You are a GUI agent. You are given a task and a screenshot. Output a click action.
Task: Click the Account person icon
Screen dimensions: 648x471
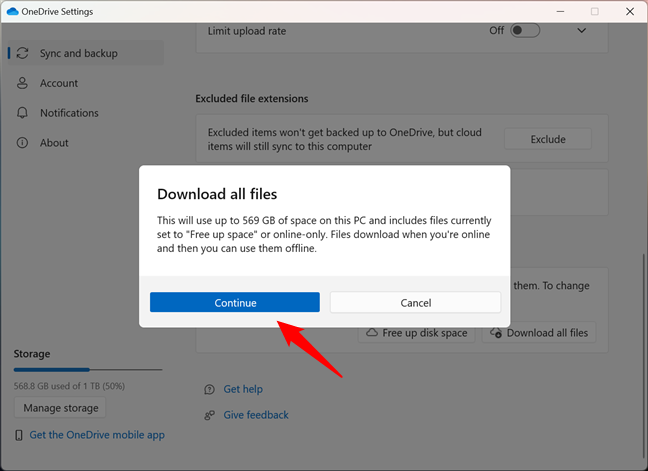tap(22, 83)
